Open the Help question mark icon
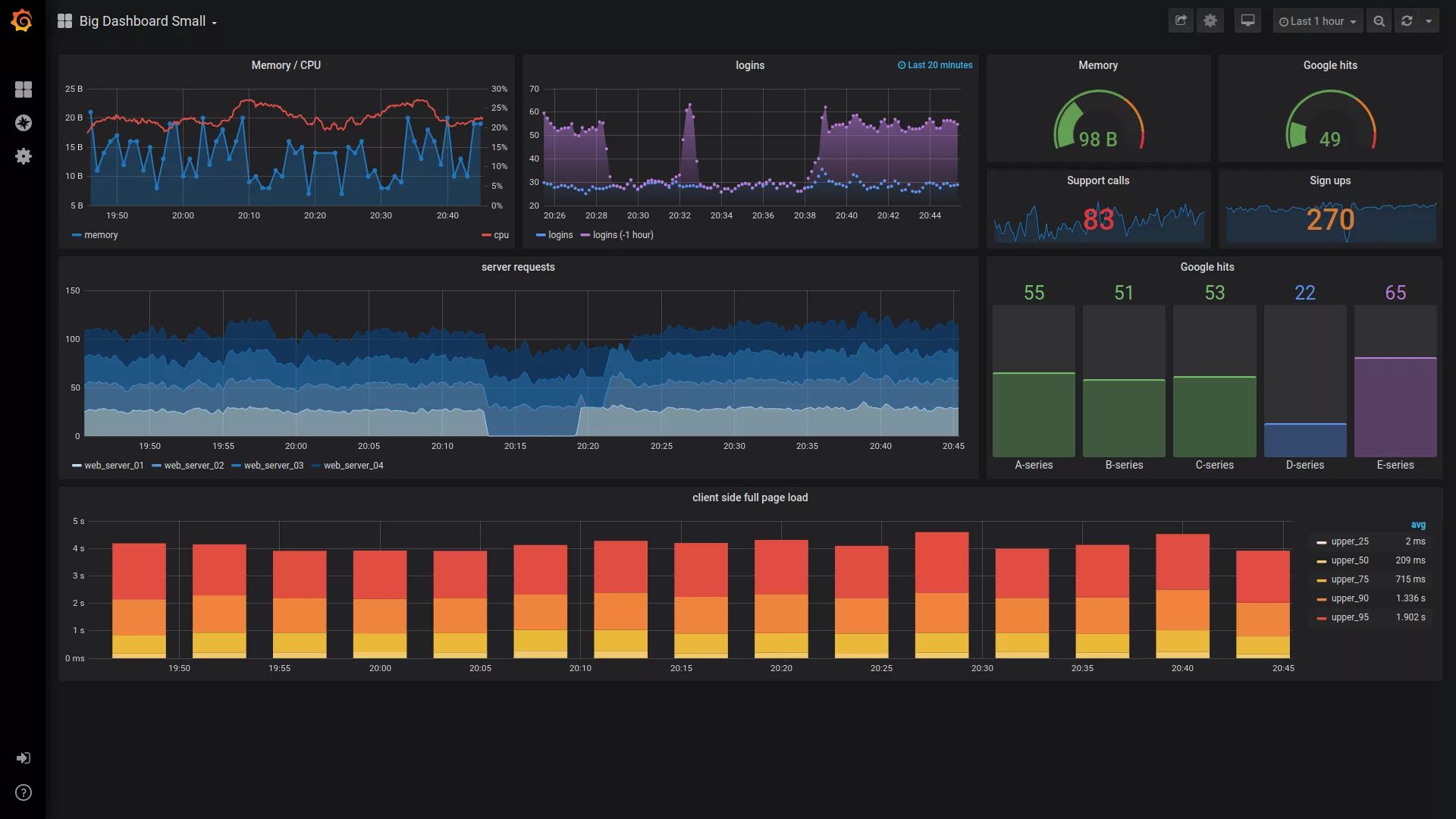Viewport: 1456px width, 819px height. point(24,792)
